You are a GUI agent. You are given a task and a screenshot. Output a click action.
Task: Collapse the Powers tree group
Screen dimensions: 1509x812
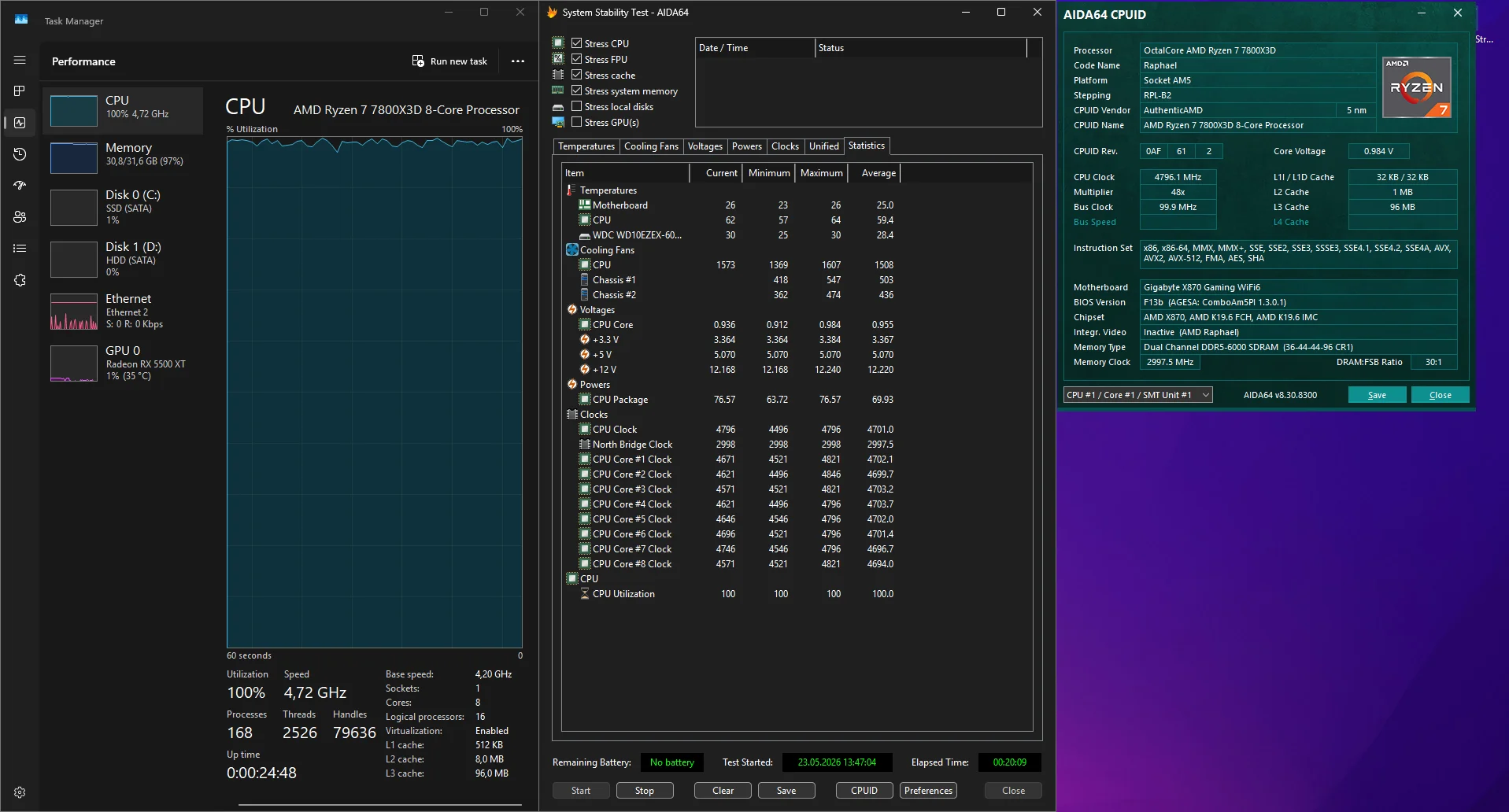click(572, 384)
